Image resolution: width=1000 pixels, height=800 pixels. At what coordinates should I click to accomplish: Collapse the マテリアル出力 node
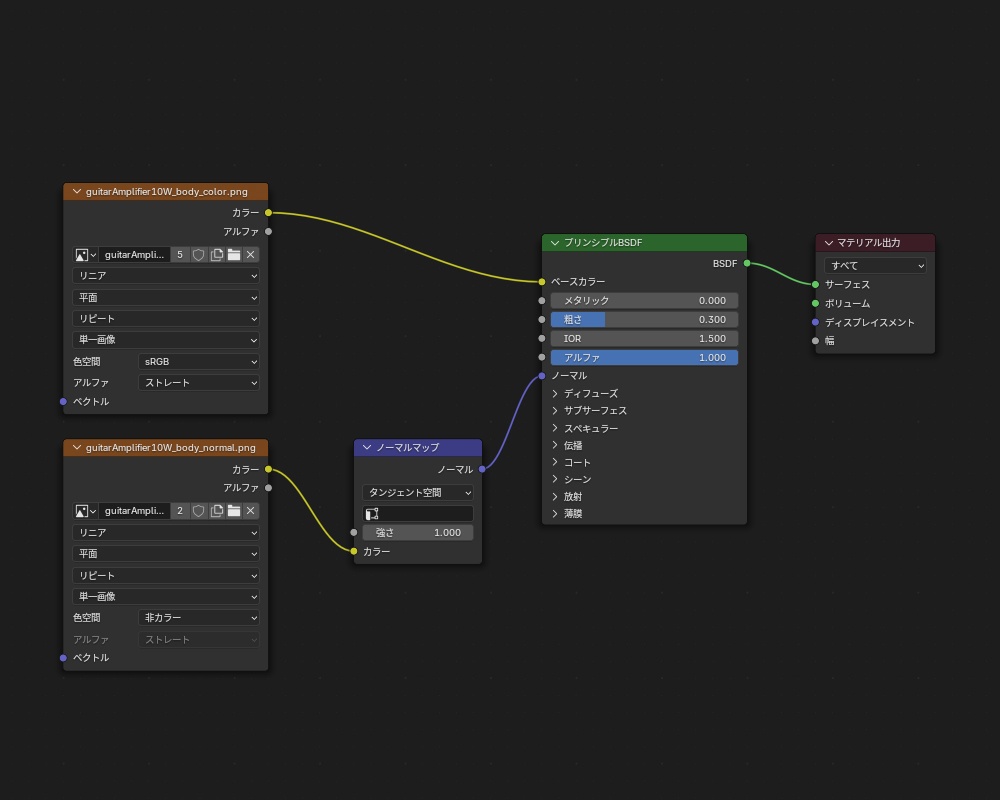828,242
